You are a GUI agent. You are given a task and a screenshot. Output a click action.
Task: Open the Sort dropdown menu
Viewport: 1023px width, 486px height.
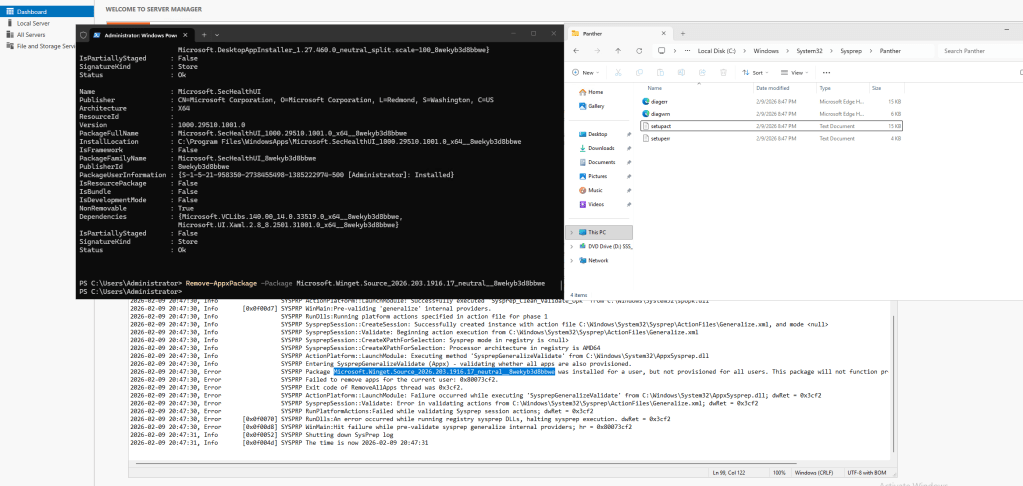click(757, 72)
